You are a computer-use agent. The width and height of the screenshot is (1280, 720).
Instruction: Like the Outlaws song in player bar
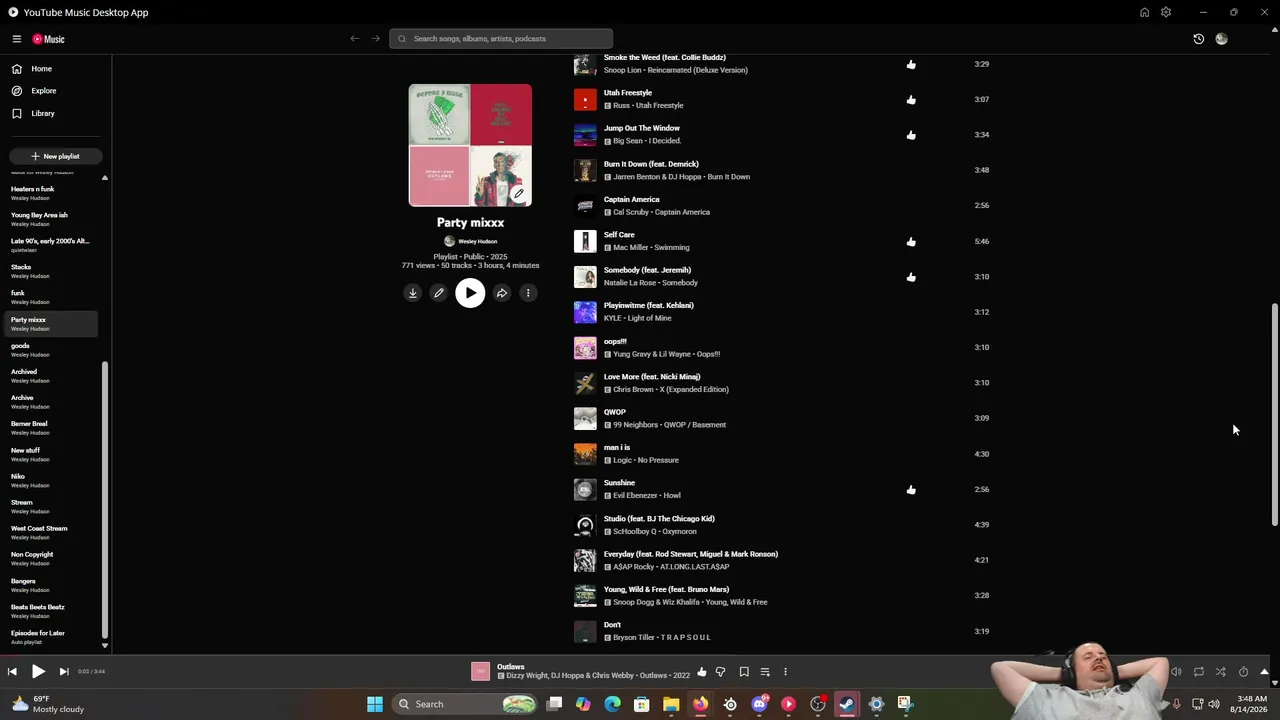[x=702, y=672]
